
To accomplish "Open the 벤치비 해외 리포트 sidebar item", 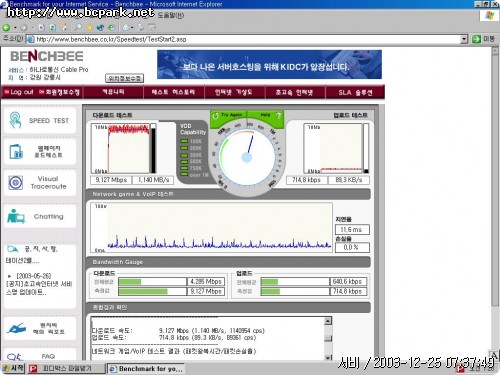I will (x=40, y=328).
